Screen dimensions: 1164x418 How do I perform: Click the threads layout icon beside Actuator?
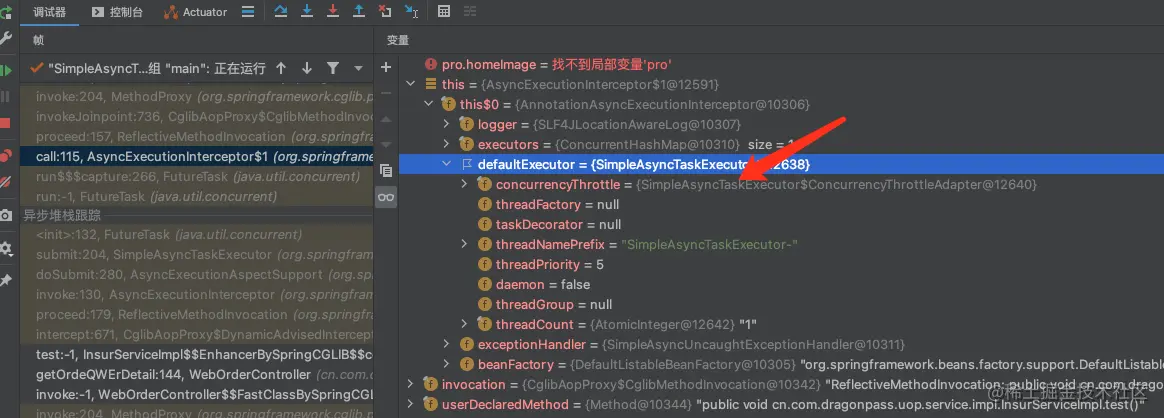click(x=248, y=11)
